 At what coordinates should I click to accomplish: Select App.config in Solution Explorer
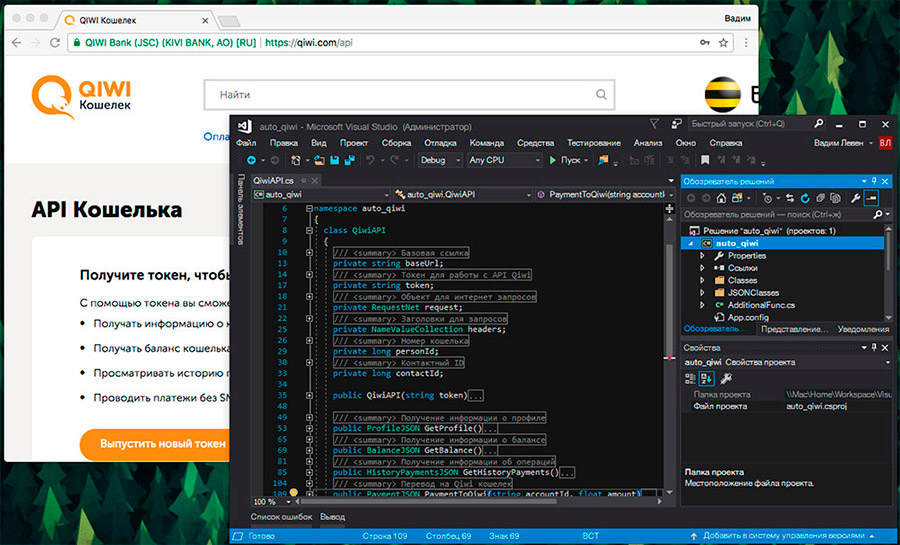(x=747, y=317)
